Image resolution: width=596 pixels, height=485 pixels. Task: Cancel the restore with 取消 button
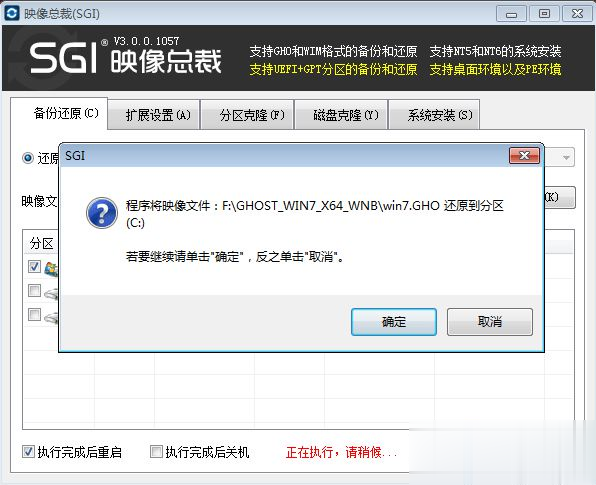490,322
